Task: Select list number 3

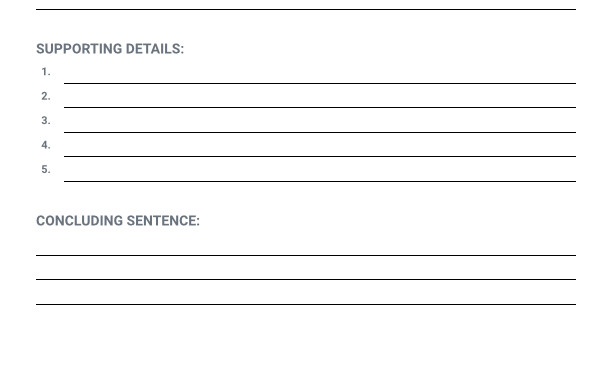Action: 46,121
